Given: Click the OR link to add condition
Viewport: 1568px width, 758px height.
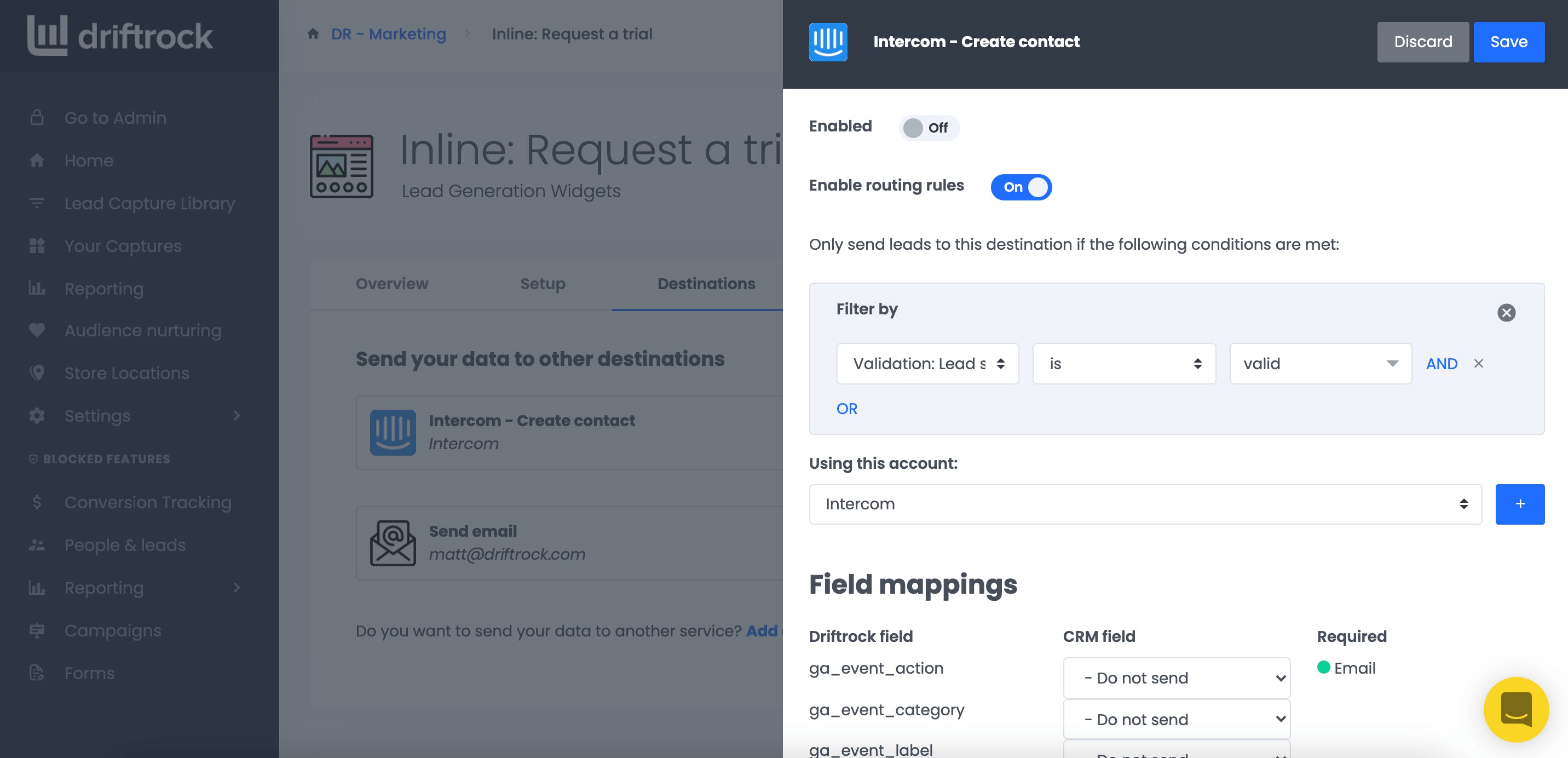Looking at the screenshot, I should point(846,409).
